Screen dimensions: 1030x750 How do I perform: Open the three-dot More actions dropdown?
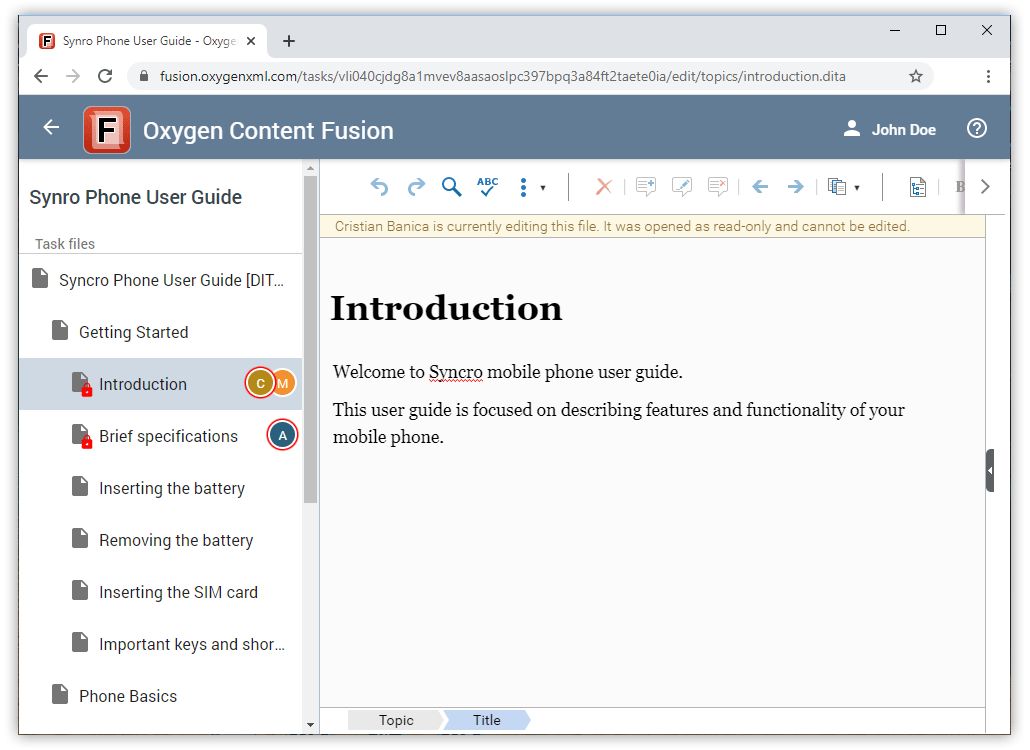click(531, 187)
